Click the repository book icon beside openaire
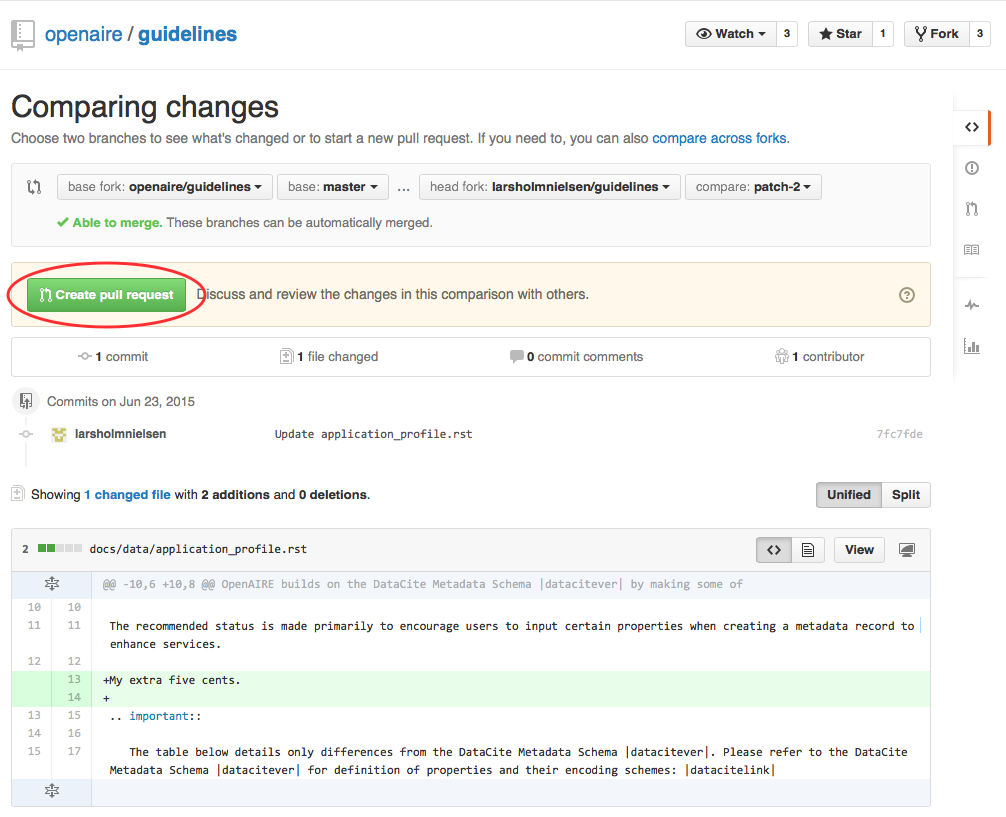The height and width of the screenshot is (817, 1006). click(22, 35)
